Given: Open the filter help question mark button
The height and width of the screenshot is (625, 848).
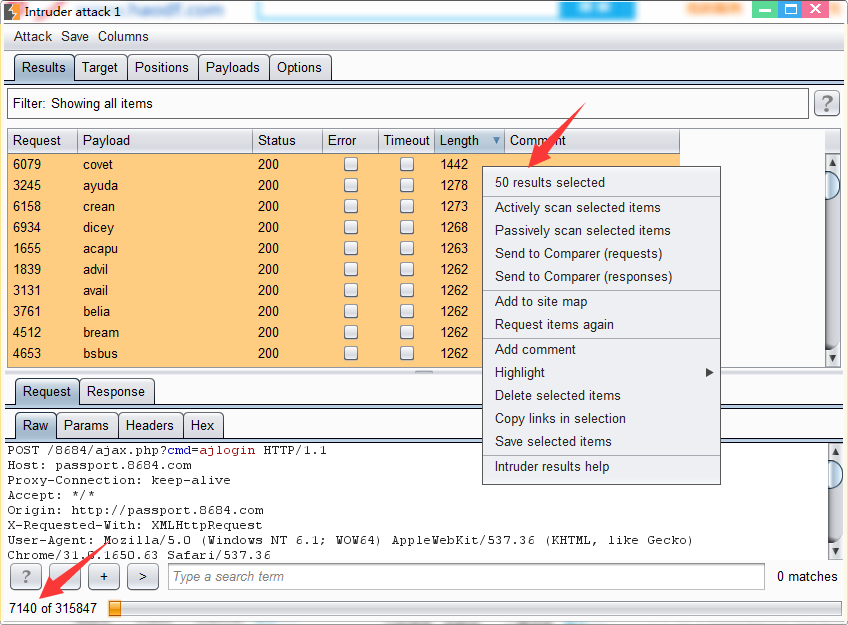Looking at the screenshot, I should pyautogui.click(x=826, y=103).
